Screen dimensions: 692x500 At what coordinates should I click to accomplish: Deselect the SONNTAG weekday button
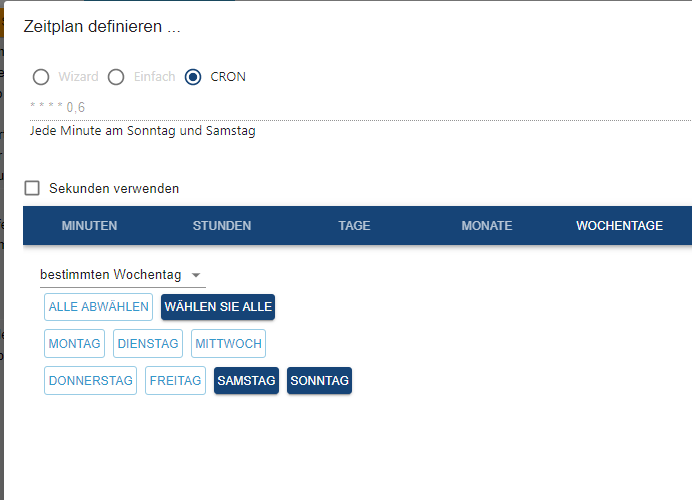tap(319, 381)
